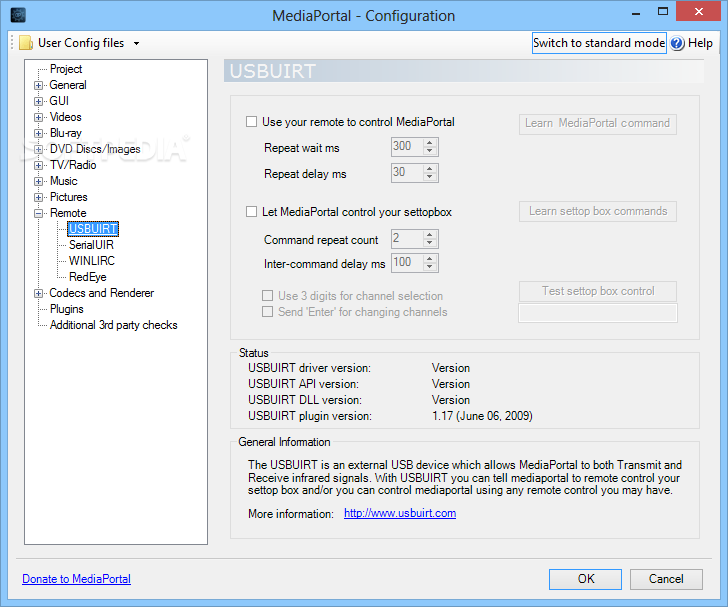728x607 pixels.
Task: Increase Repeat wait ms with up arrow
Action: (x=430, y=143)
